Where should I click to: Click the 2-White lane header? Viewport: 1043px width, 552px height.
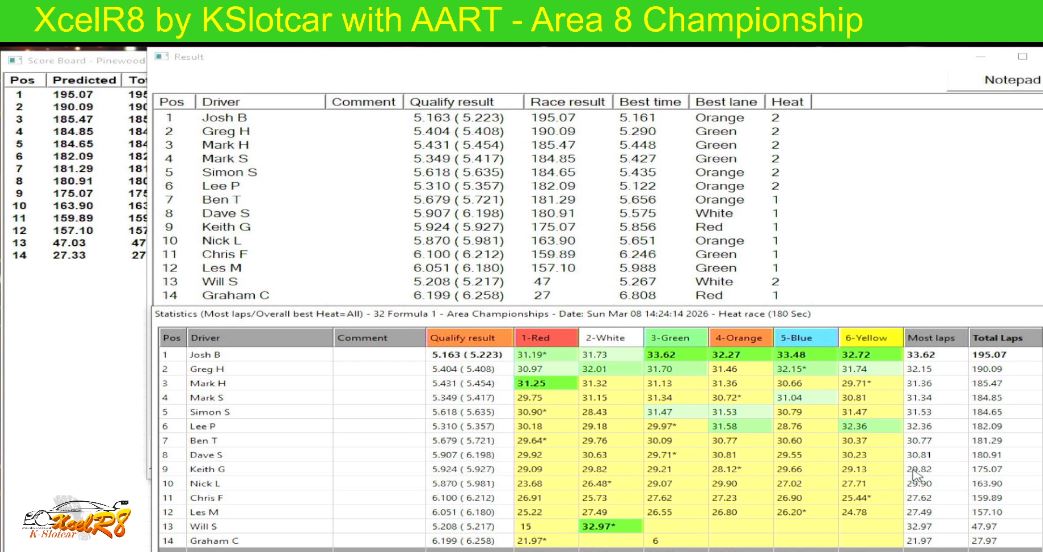[608, 338]
